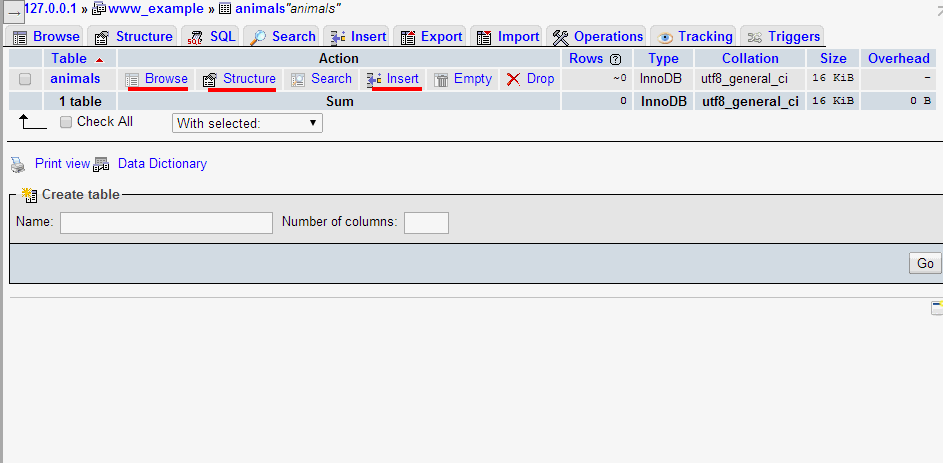Click the Operations tab tools icon
943x463 pixels.
(x=561, y=38)
